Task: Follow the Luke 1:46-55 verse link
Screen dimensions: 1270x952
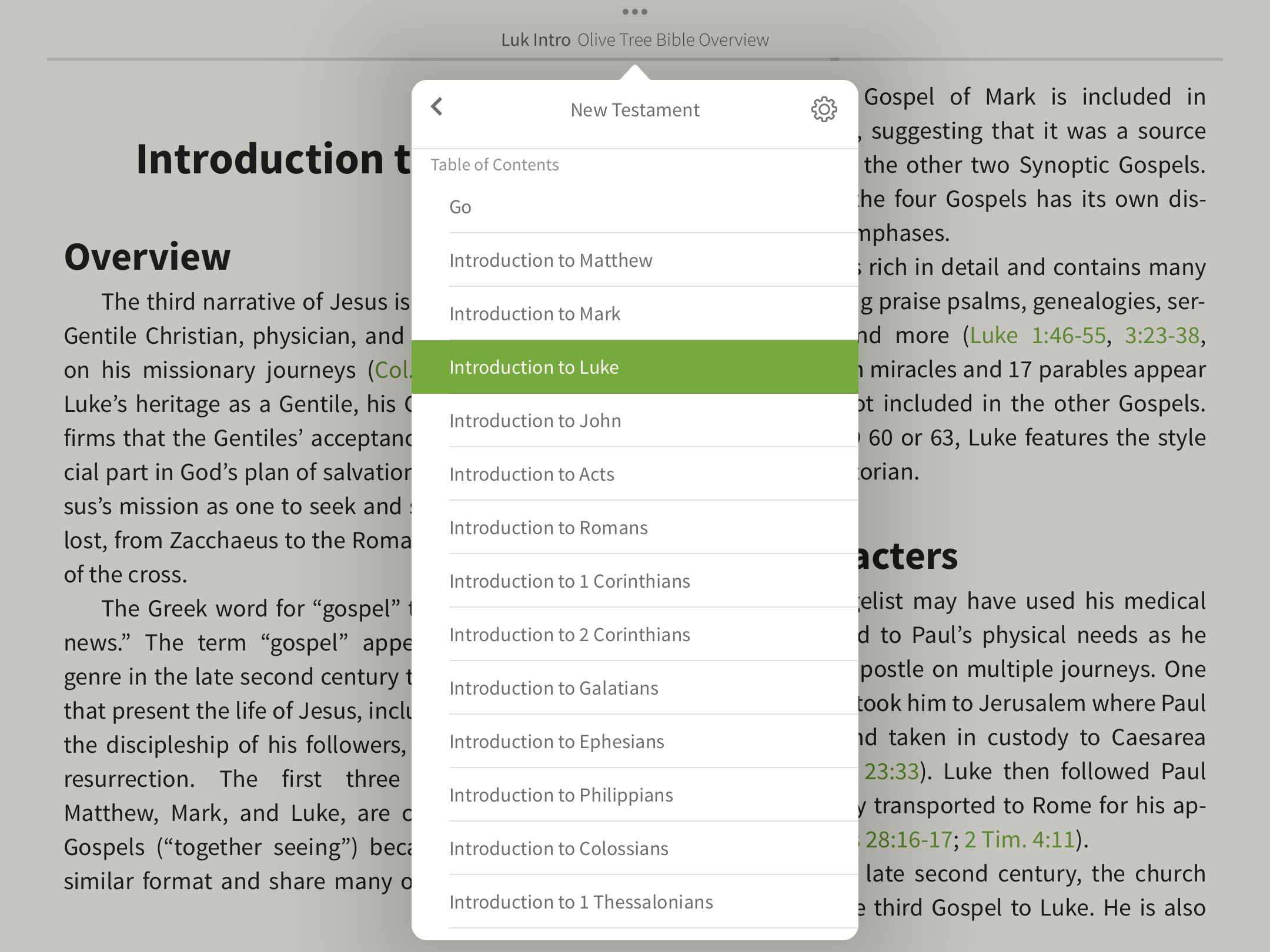Action: pyautogui.click(x=1037, y=336)
